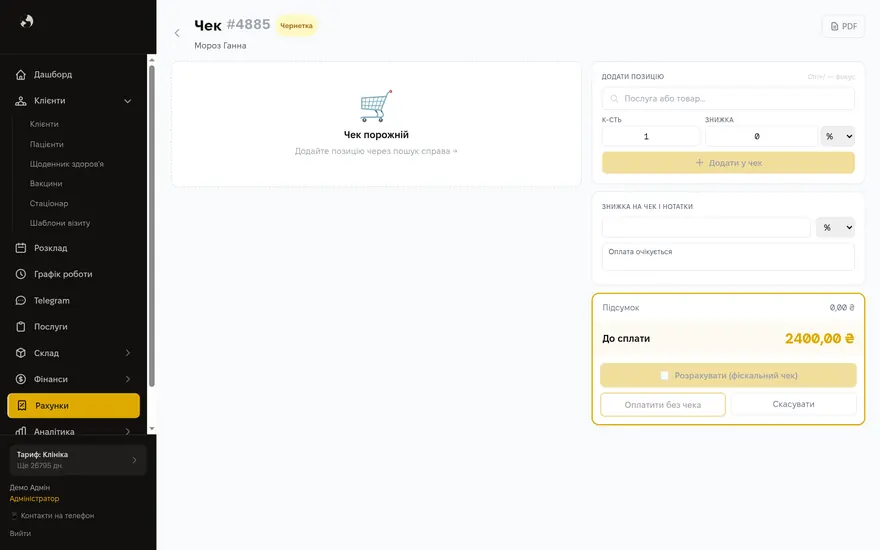
Task: Open Щоденник здоров'я submenu item
Action: click(67, 164)
